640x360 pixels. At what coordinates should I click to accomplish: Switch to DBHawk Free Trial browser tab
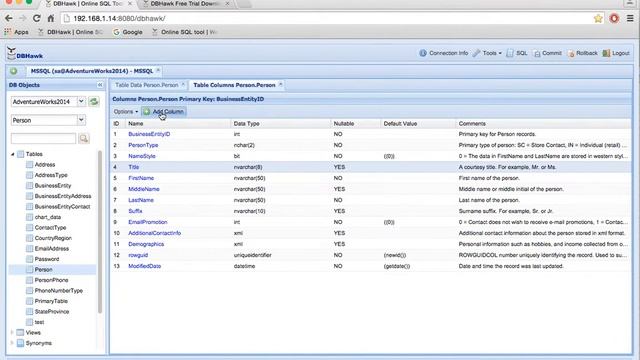pos(186,4)
